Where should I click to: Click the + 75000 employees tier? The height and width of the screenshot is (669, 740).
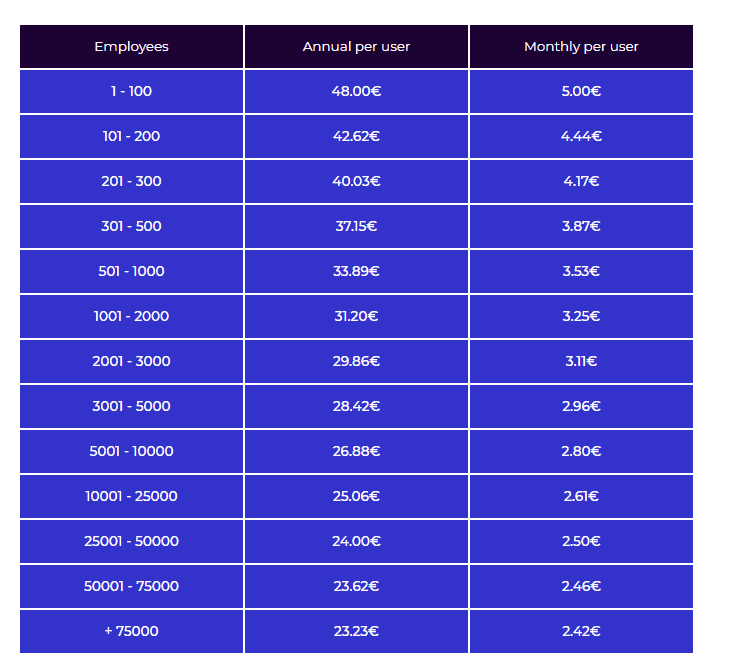(x=131, y=631)
